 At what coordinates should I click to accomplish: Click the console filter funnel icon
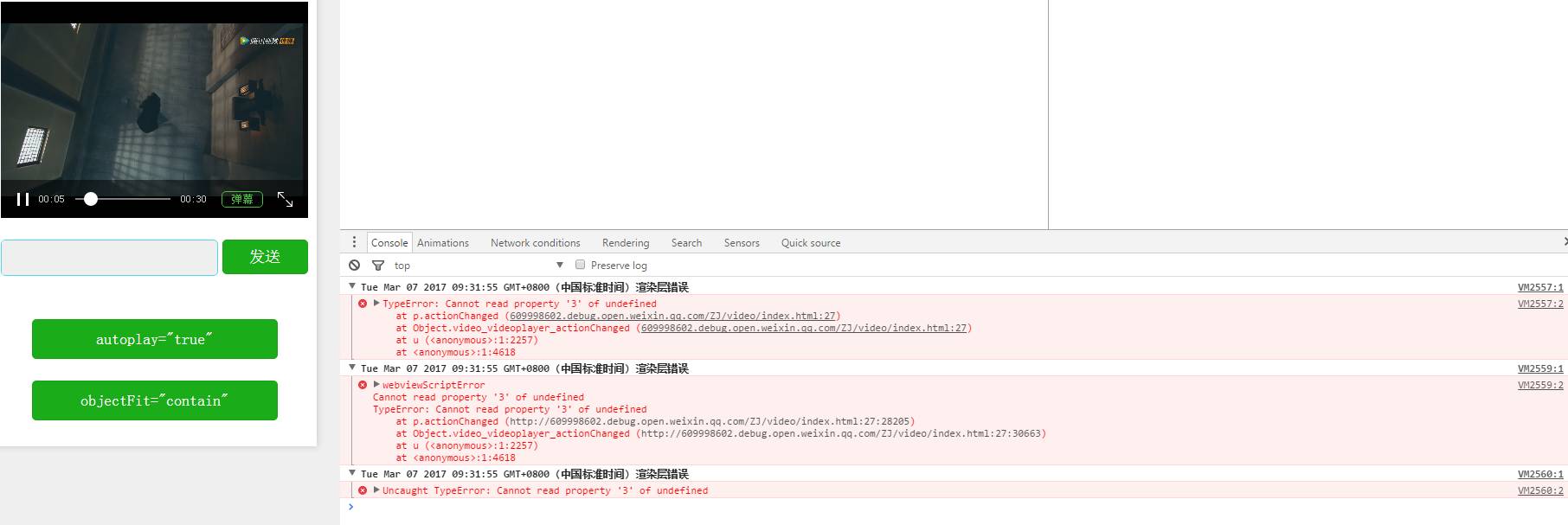click(378, 266)
